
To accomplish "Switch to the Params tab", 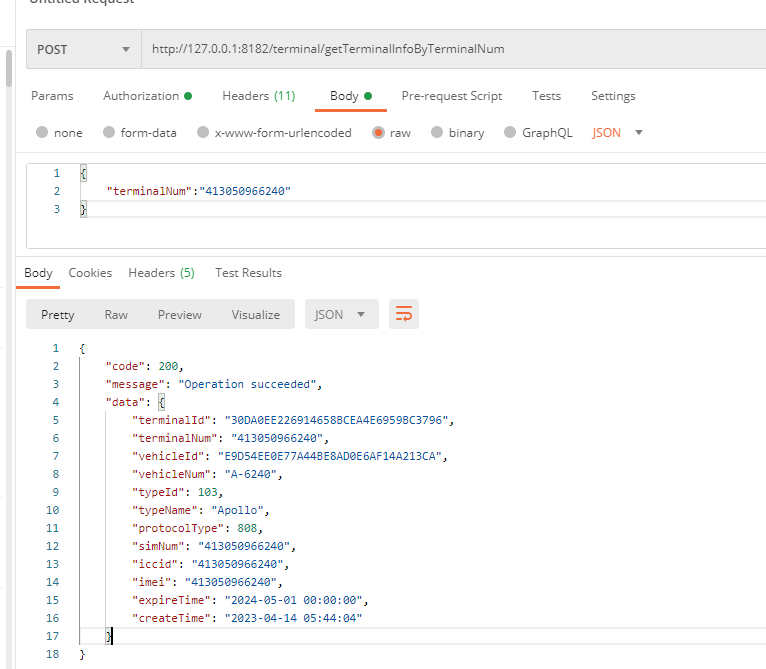I will point(52,96).
